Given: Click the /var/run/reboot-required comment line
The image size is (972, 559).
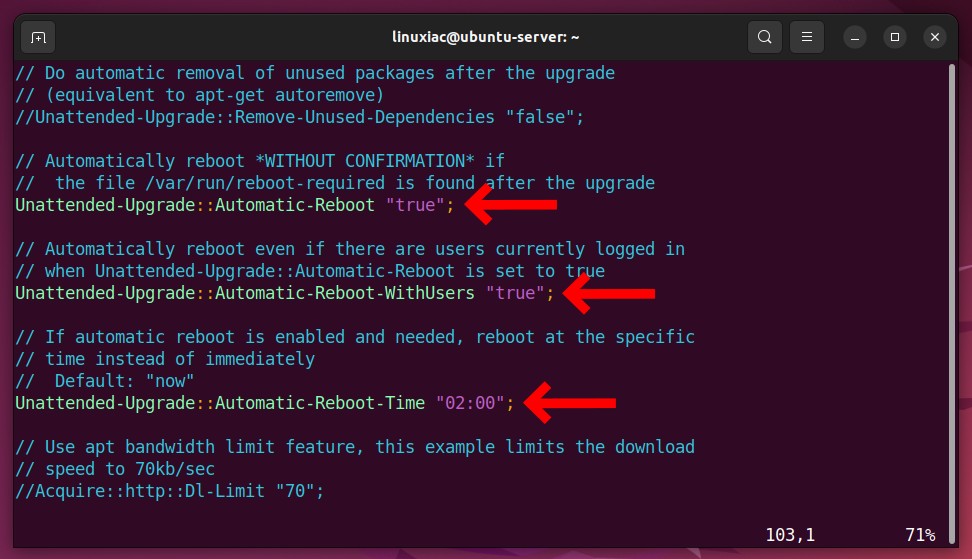Looking at the screenshot, I should point(335,183).
